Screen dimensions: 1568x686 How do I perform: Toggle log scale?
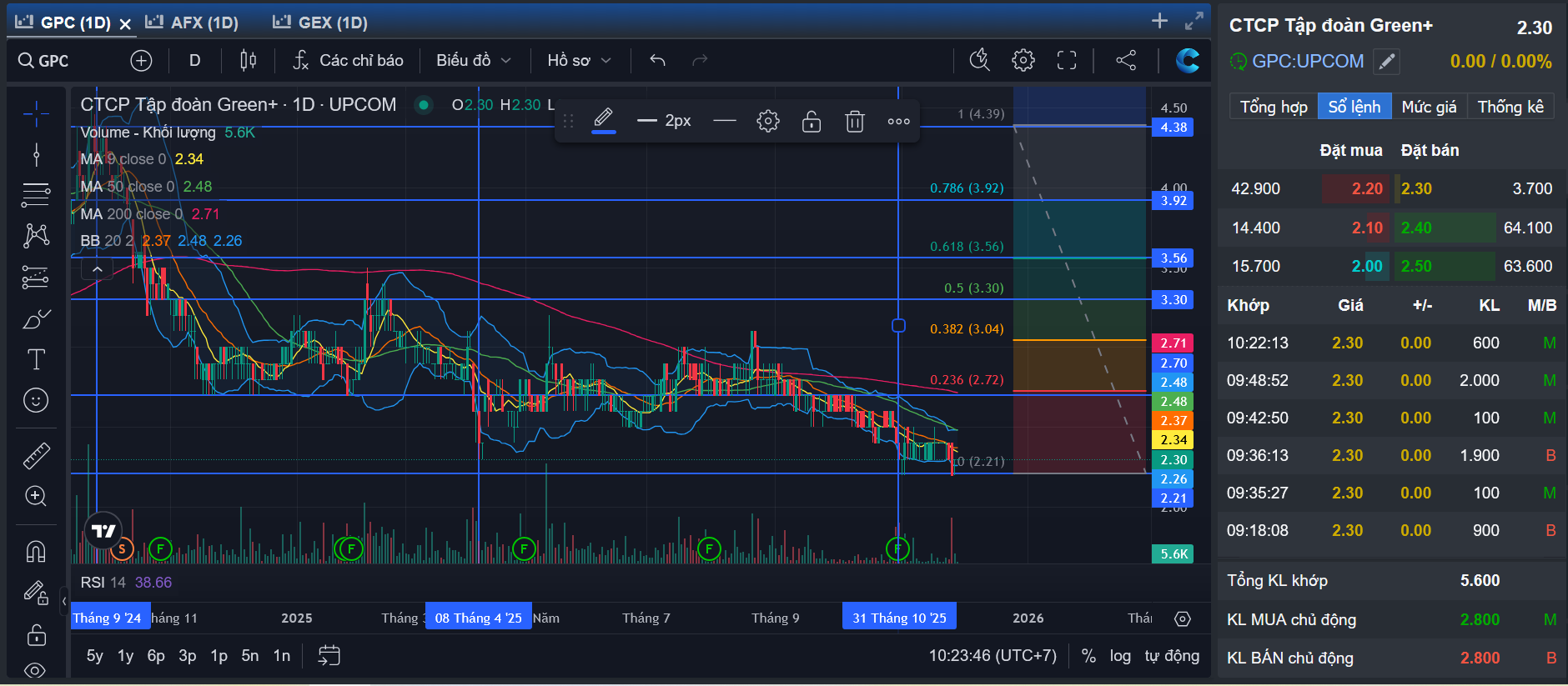[1120, 656]
